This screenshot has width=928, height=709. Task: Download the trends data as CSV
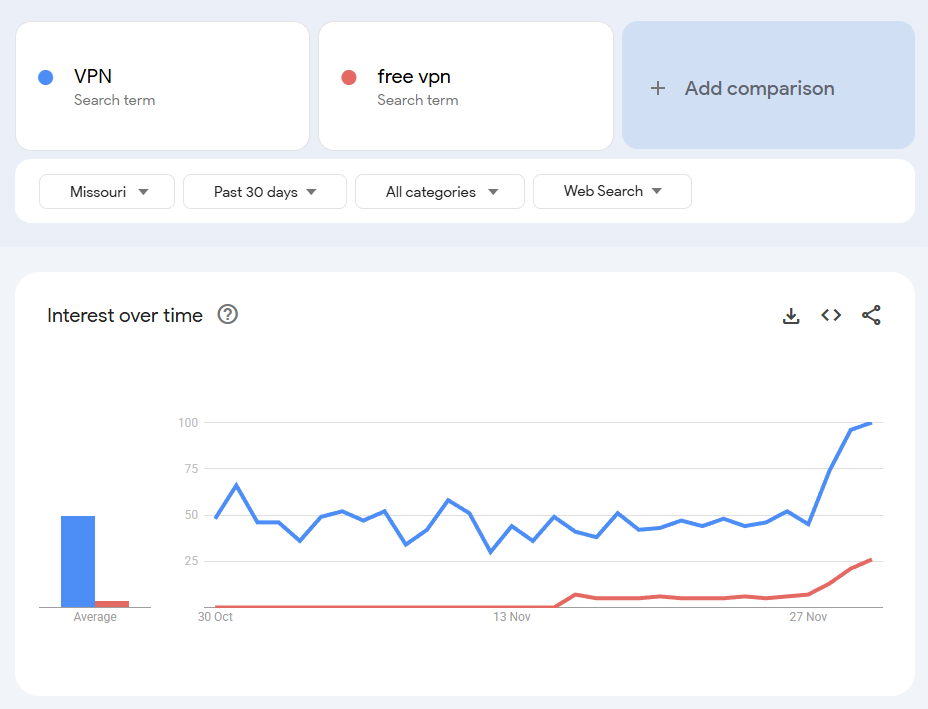pyautogui.click(x=791, y=315)
